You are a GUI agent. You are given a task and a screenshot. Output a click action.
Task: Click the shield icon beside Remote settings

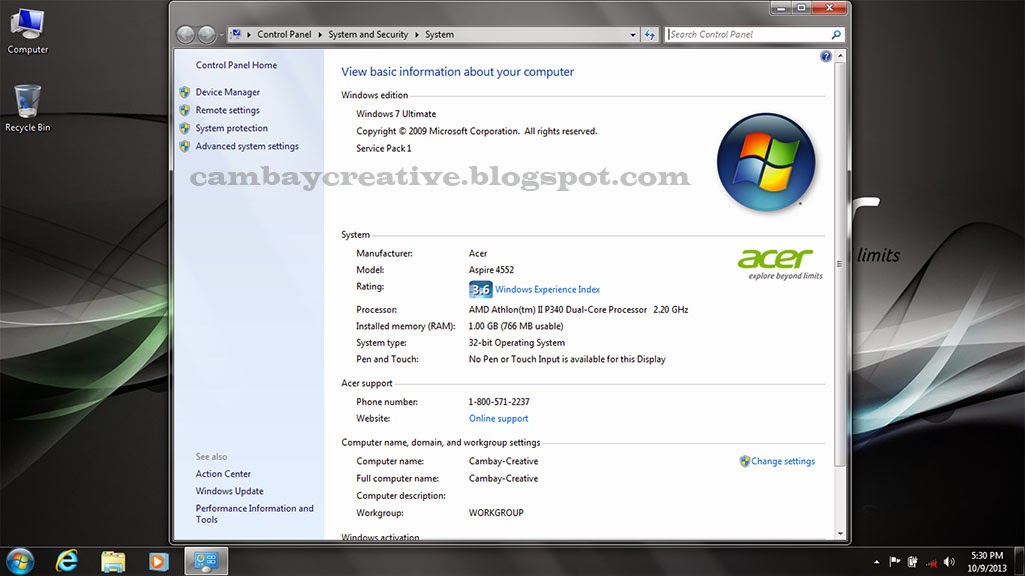184,110
